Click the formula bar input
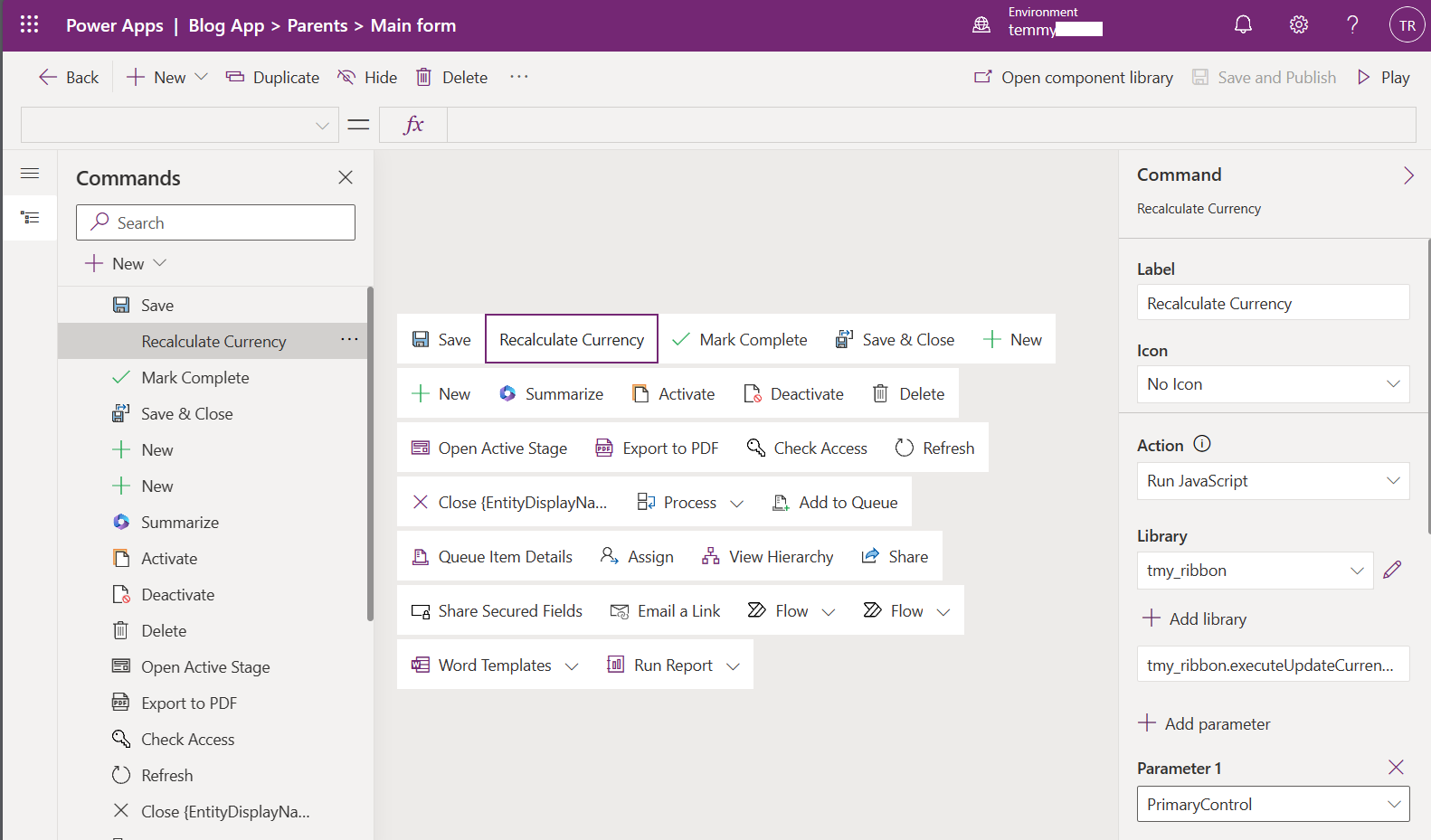This screenshot has width=1431, height=840. pos(931,125)
